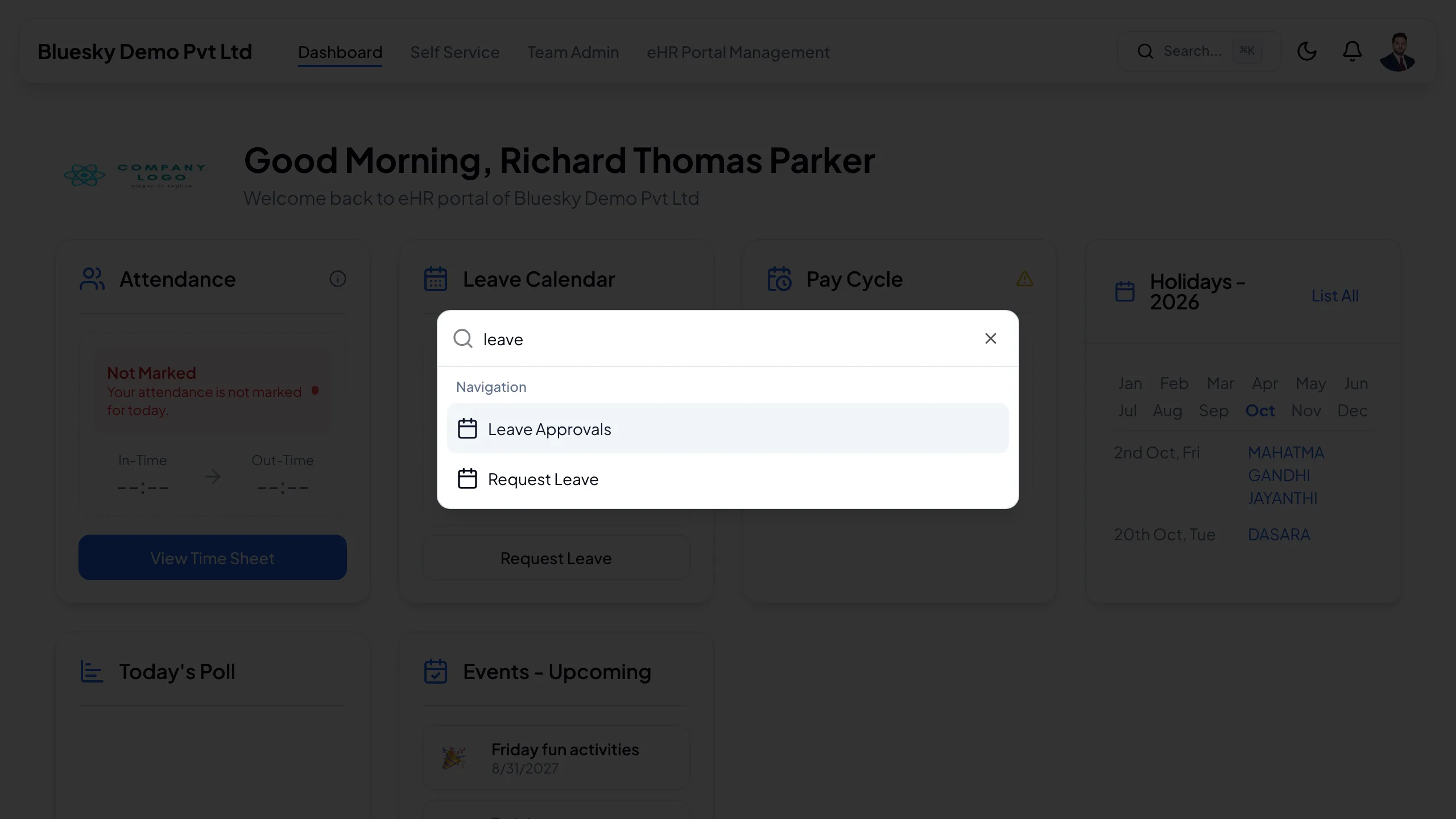1456x819 pixels.
Task: Click the header search magnifier icon
Action: coord(1145,51)
